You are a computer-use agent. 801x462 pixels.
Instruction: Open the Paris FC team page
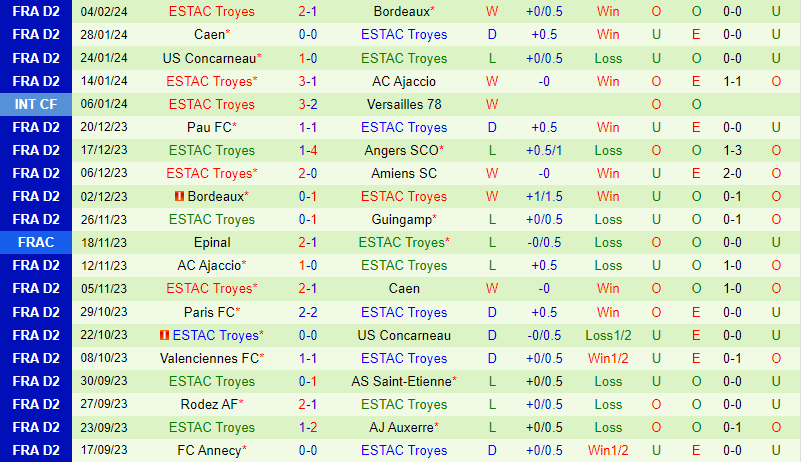(x=209, y=312)
